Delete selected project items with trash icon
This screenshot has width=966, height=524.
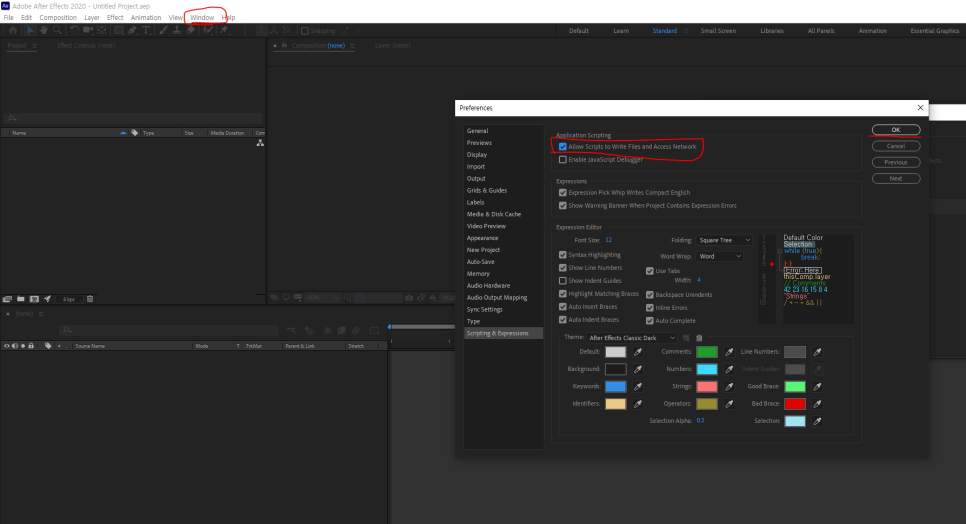coord(90,299)
